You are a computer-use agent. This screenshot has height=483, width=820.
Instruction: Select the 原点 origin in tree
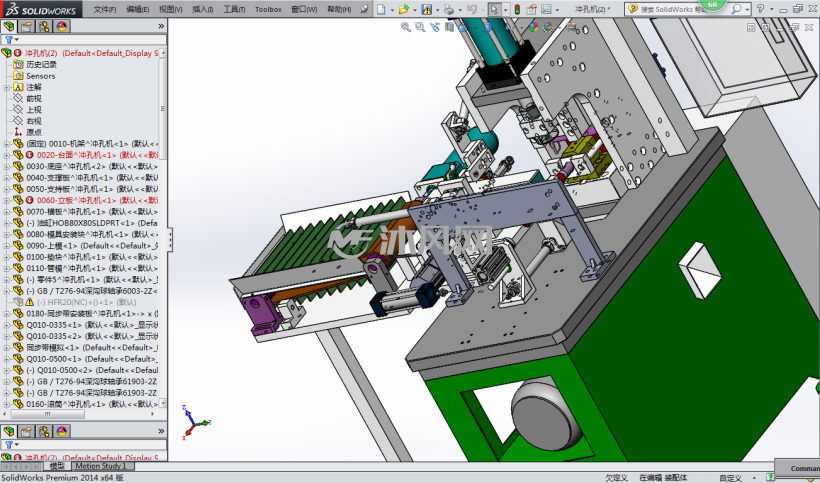pos(34,132)
